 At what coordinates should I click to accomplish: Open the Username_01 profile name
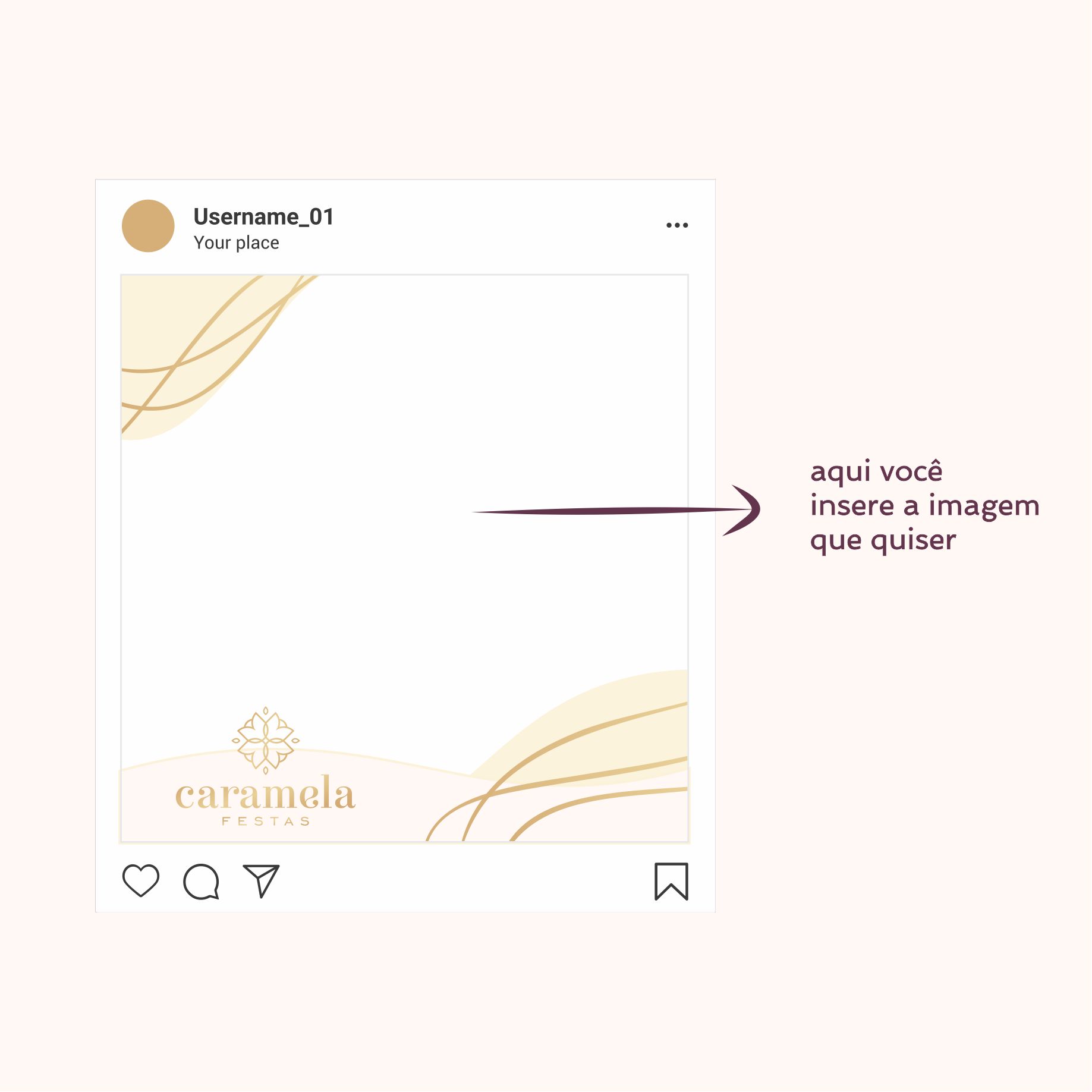pyautogui.click(x=264, y=217)
